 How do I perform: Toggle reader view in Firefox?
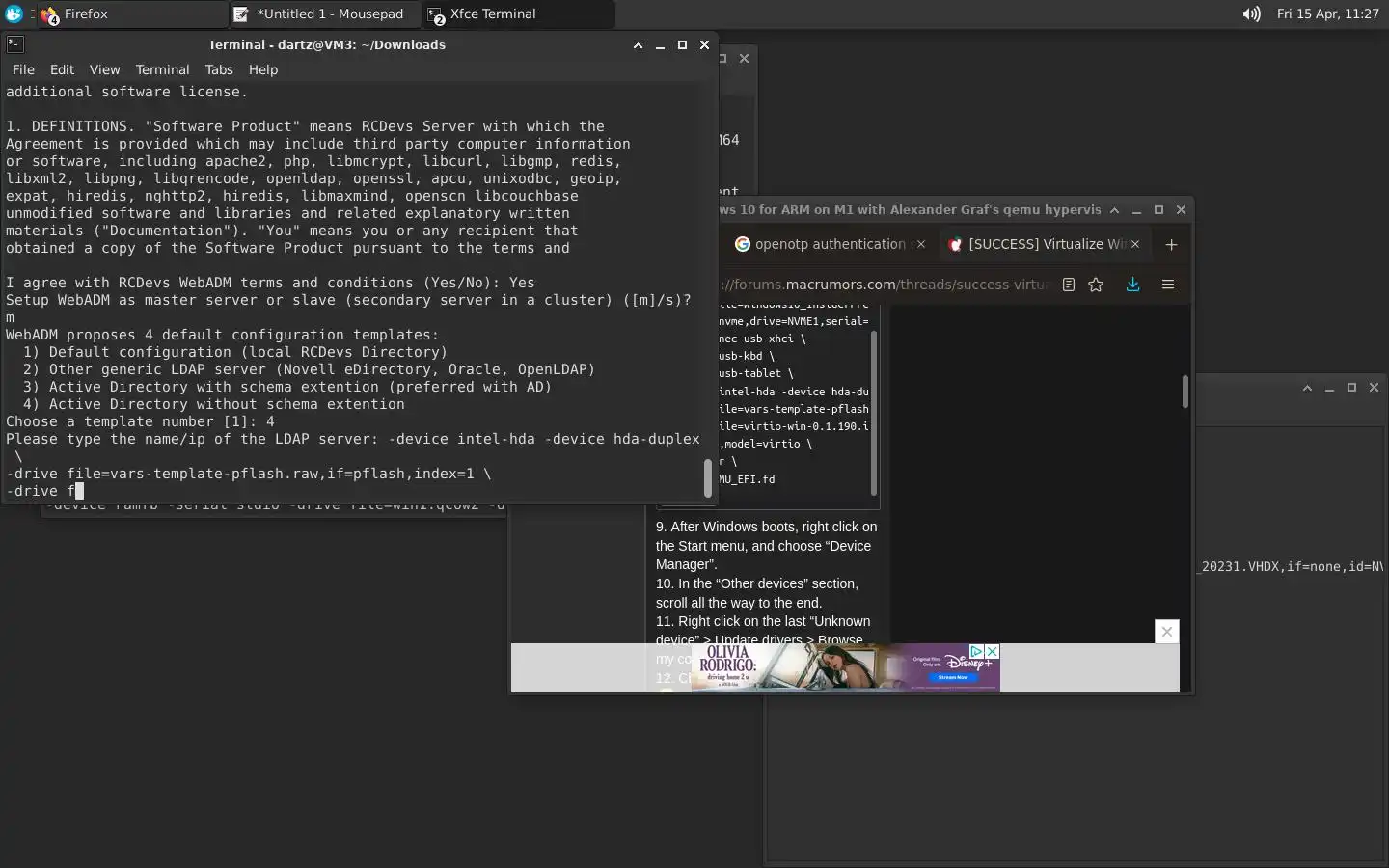[1069, 285]
